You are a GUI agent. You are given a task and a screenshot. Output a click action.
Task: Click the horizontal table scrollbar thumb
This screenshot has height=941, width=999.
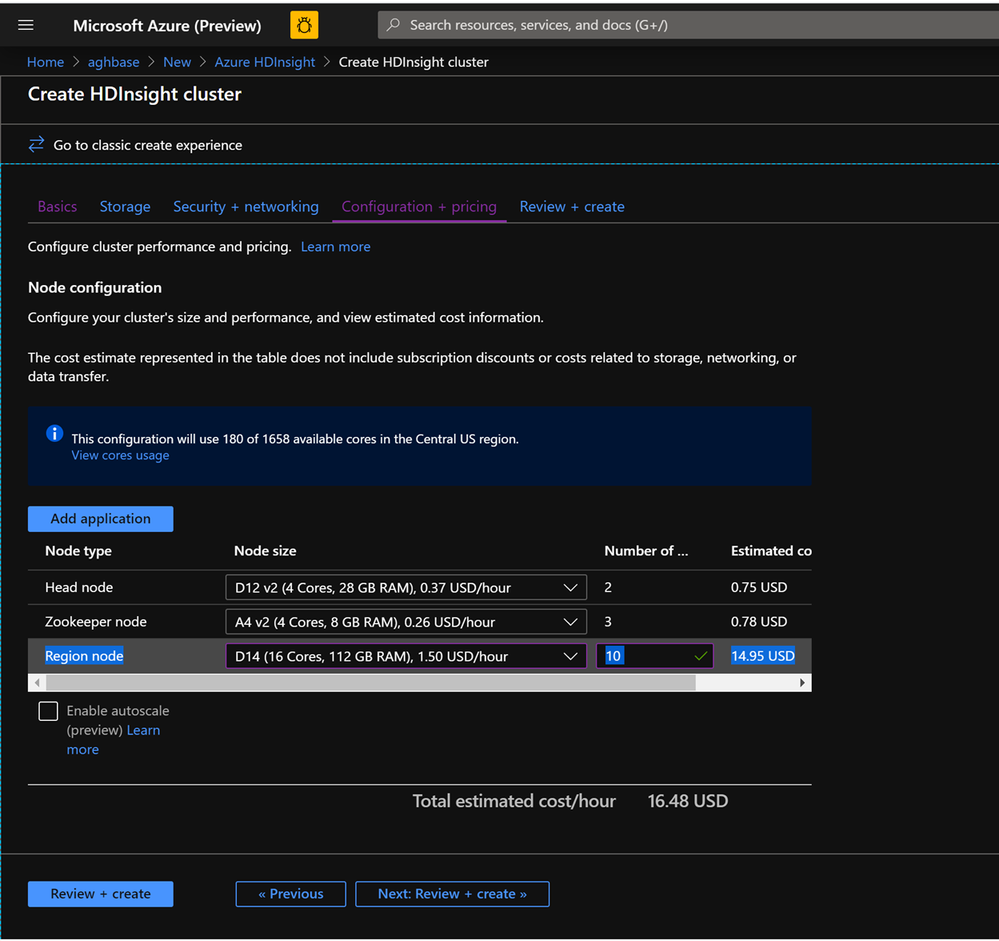[x=371, y=682]
